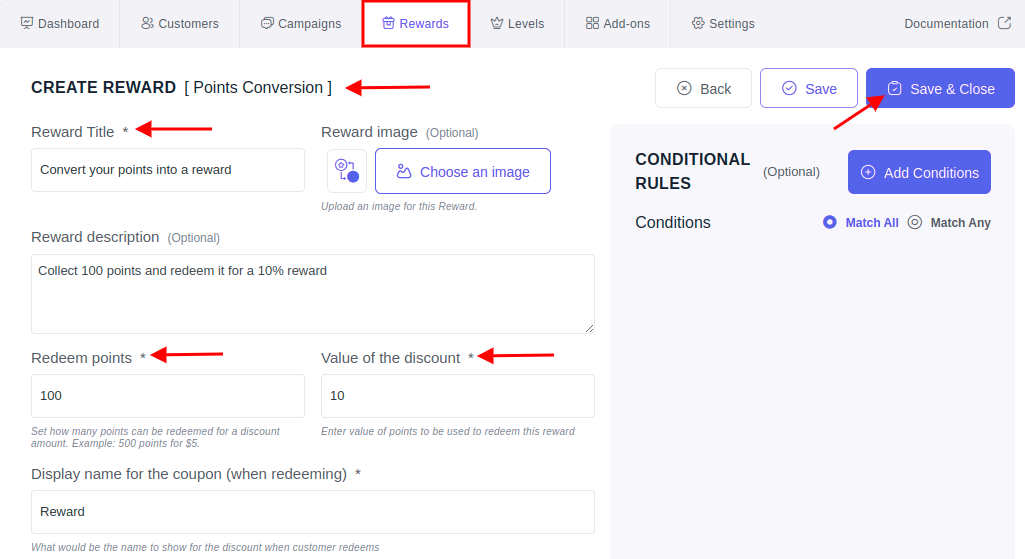Click the Add-ons grid icon

click(592, 24)
